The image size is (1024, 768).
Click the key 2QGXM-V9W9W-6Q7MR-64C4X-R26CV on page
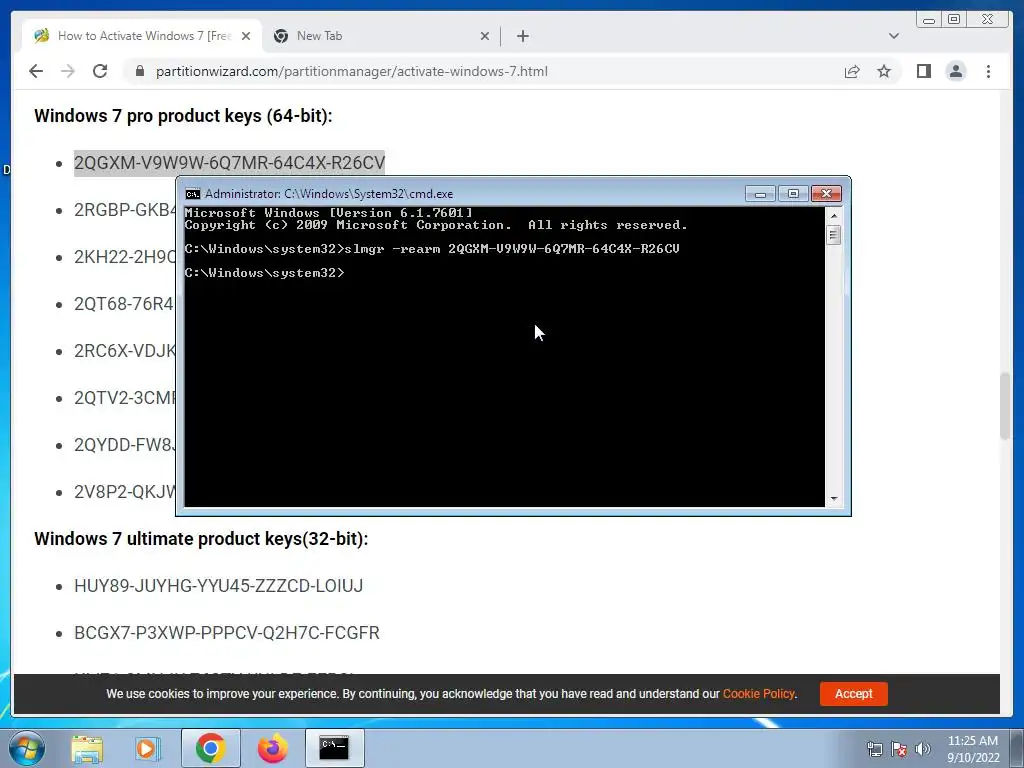click(x=229, y=163)
